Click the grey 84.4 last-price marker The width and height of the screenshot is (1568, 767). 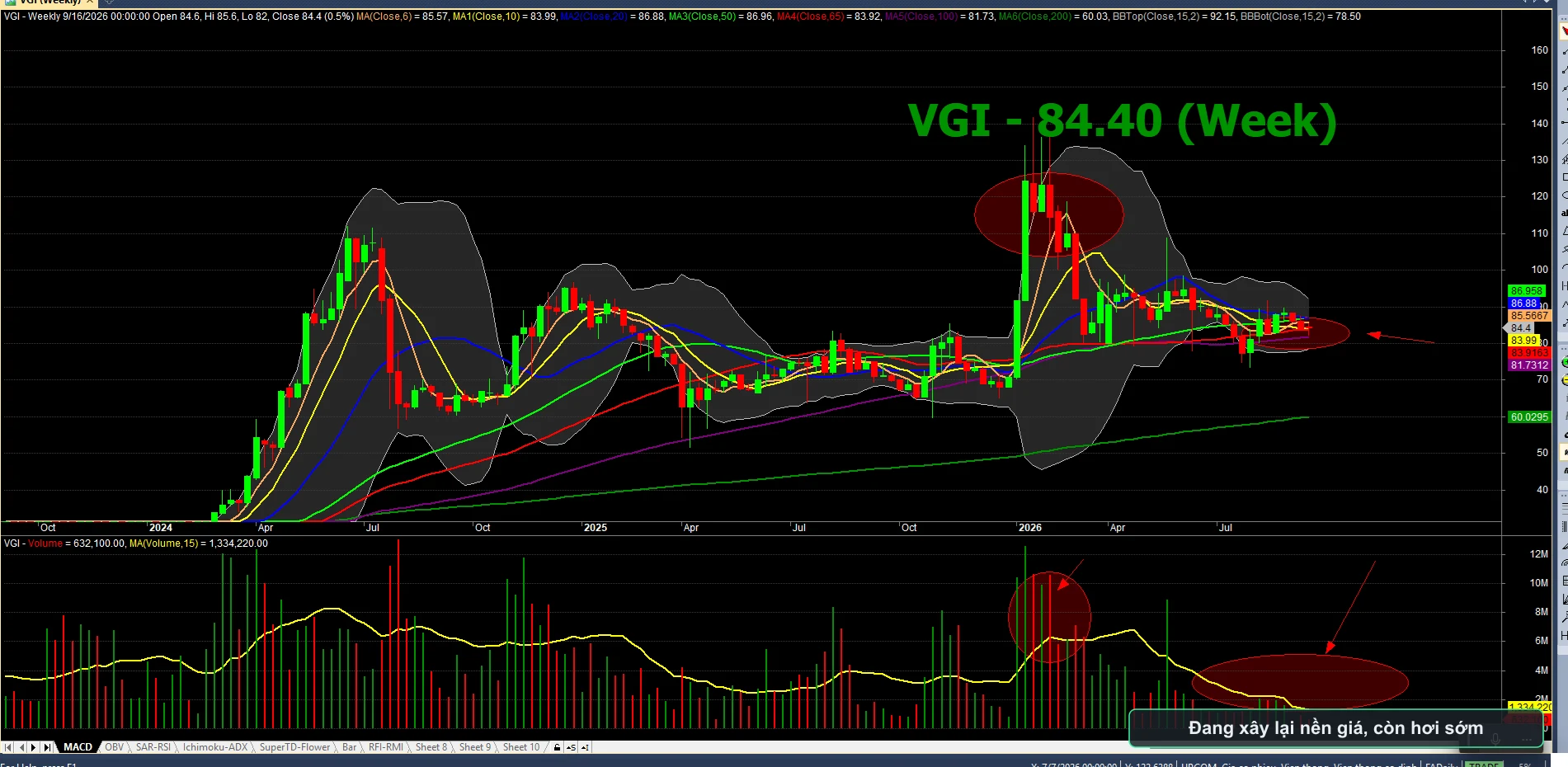pyautogui.click(x=1520, y=328)
